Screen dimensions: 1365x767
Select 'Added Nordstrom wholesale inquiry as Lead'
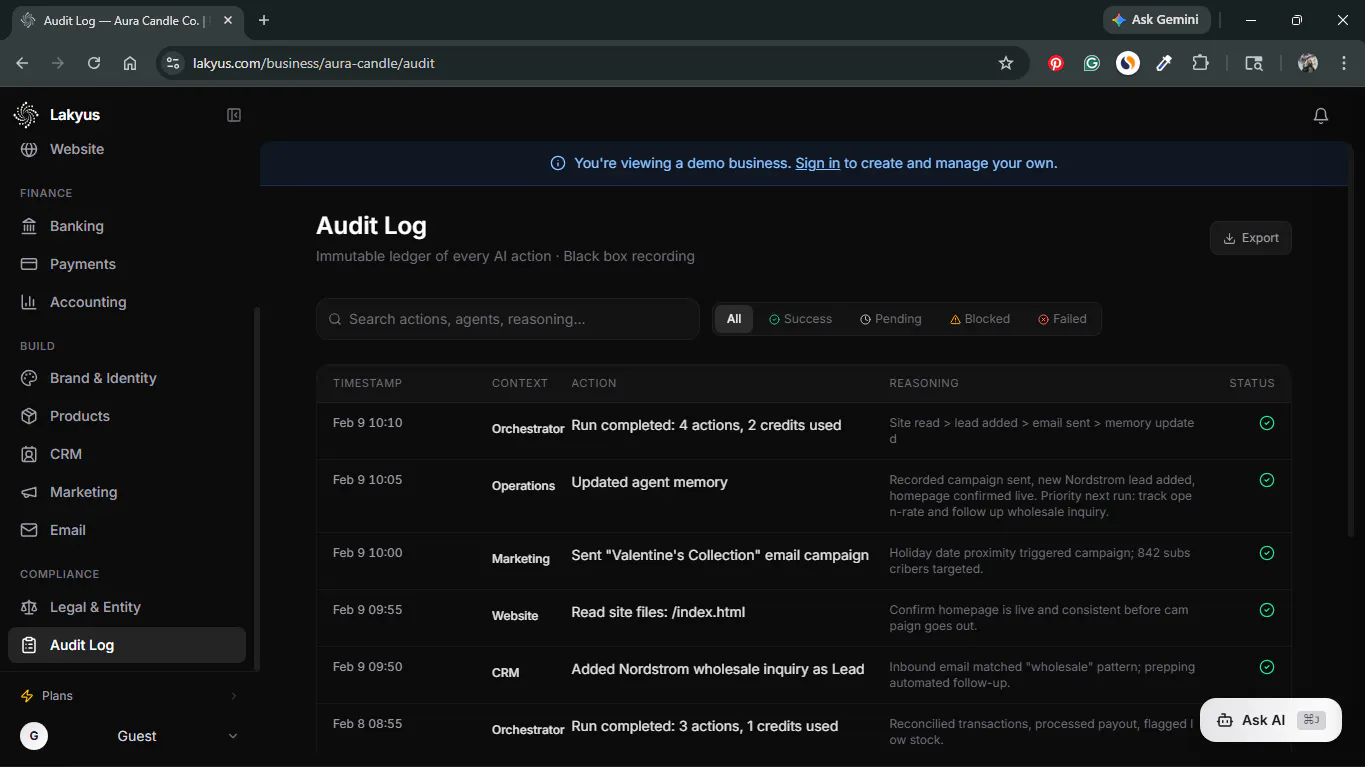pyautogui.click(x=717, y=669)
